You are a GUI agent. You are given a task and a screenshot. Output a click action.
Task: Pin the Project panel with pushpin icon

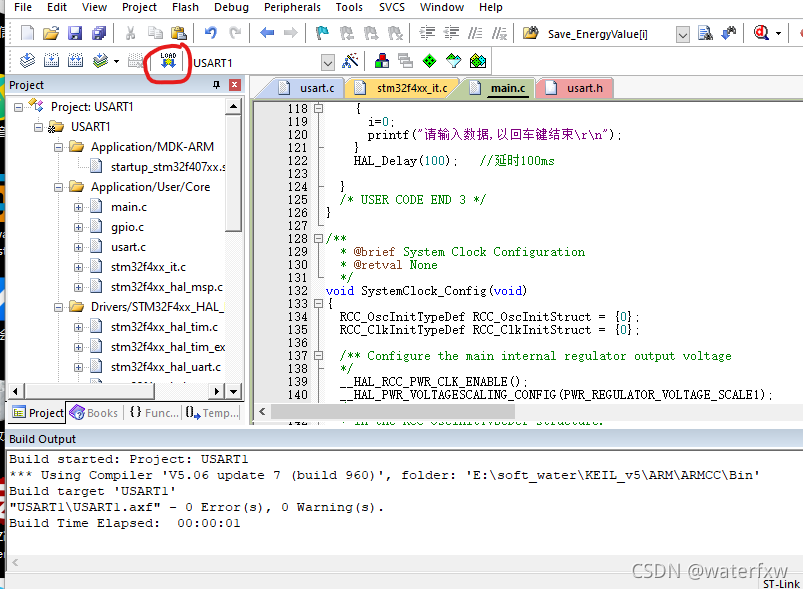(x=216, y=85)
